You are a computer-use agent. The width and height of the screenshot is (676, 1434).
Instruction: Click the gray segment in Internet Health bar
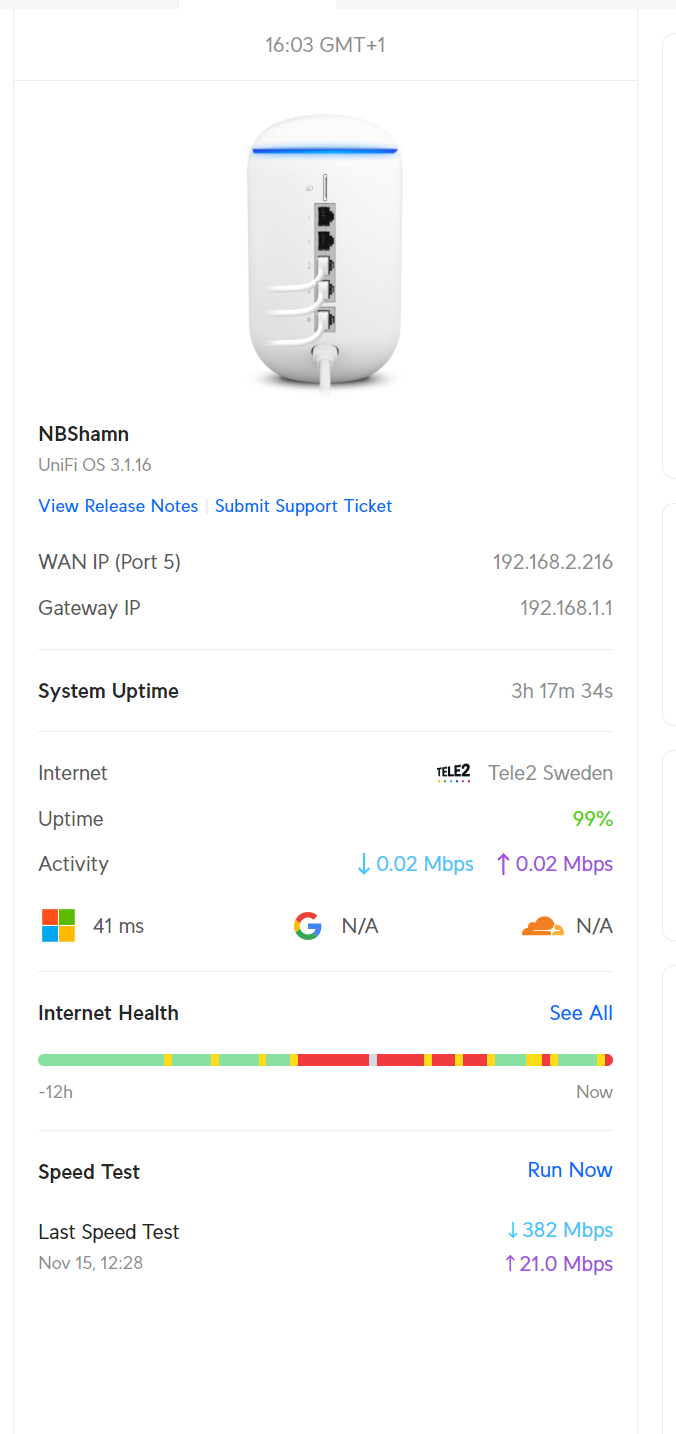(x=373, y=1059)
